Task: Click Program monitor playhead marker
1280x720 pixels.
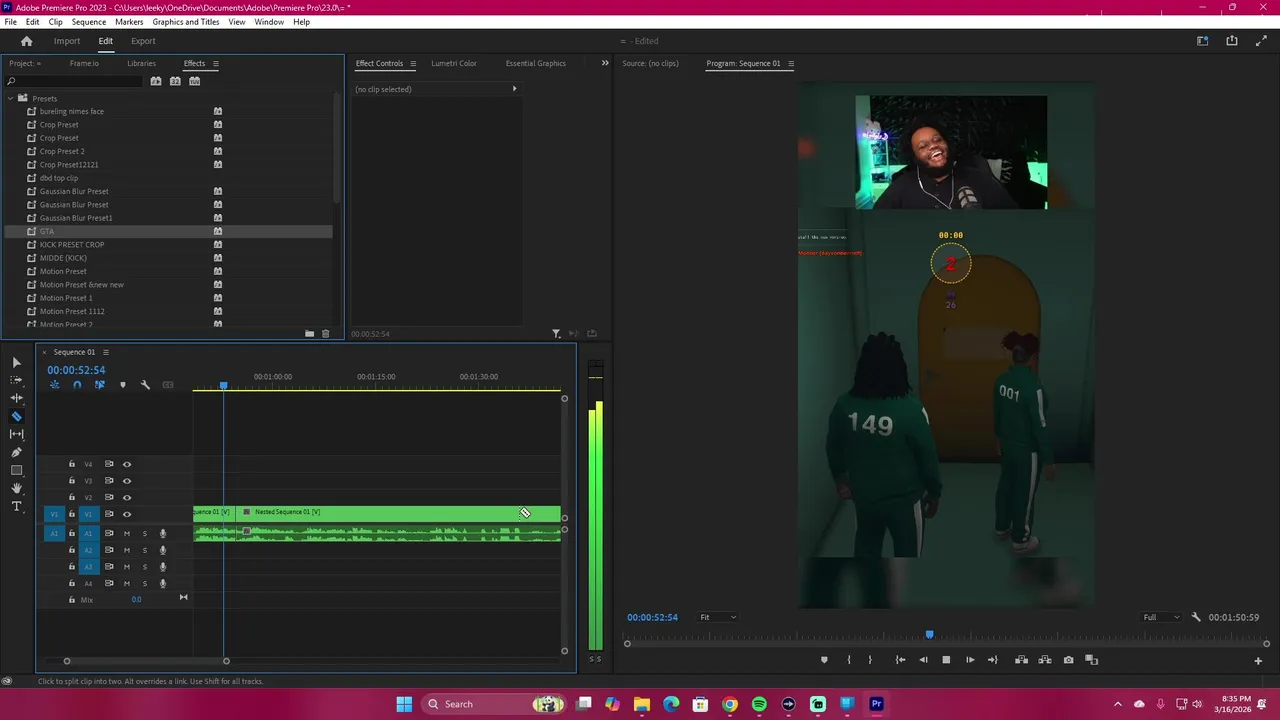Action: click(x=929, y=635)
